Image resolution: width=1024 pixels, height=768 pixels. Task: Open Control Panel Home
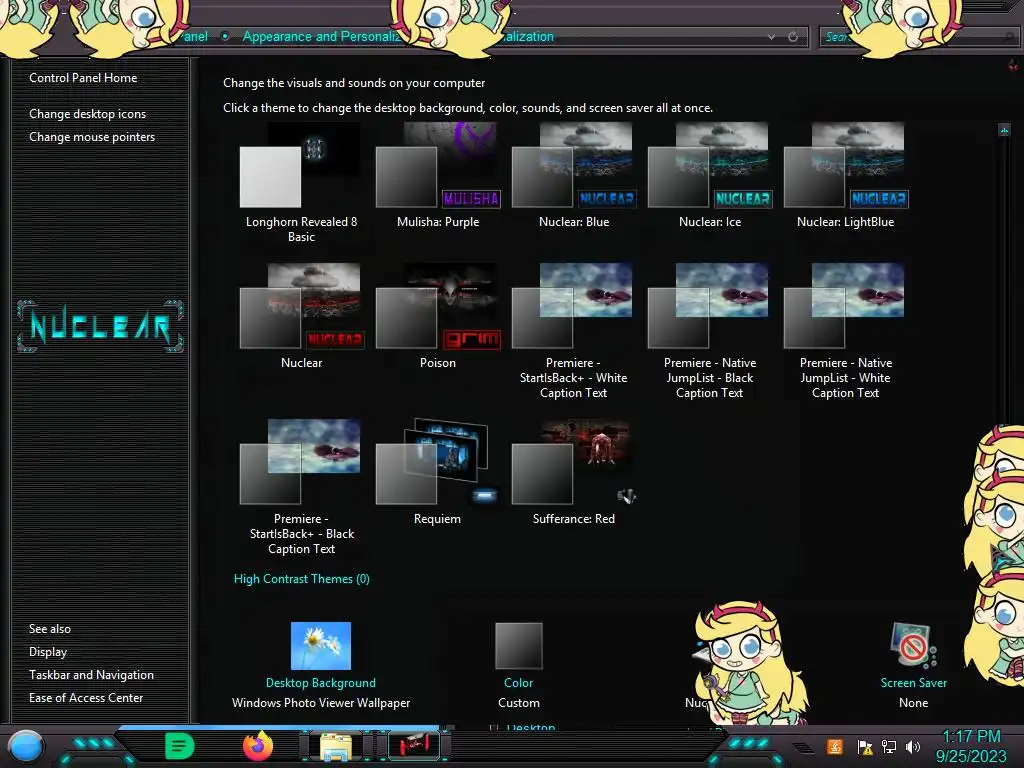[x=83, y=78]
